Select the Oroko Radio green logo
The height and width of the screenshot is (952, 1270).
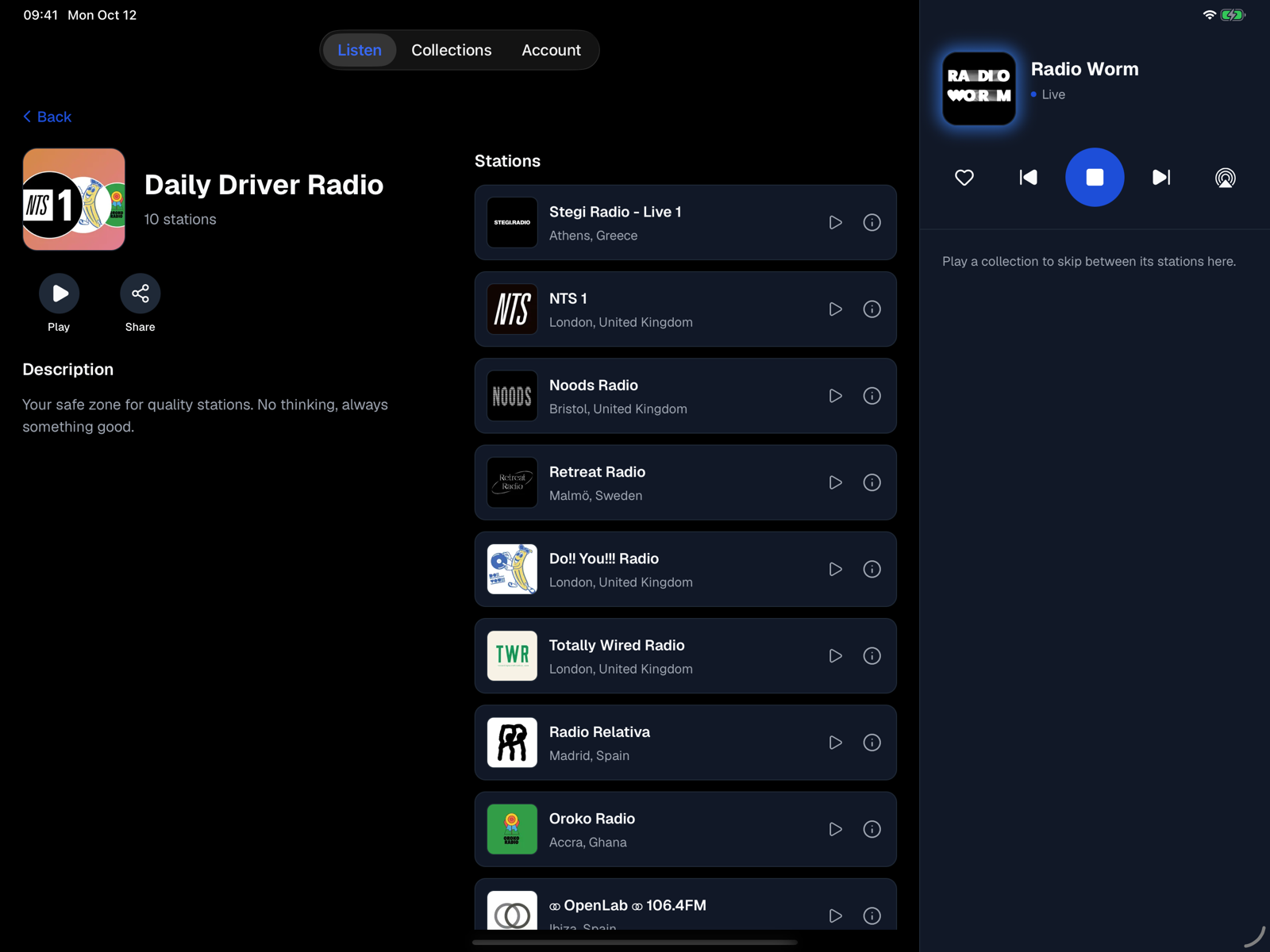coord(512,829)
